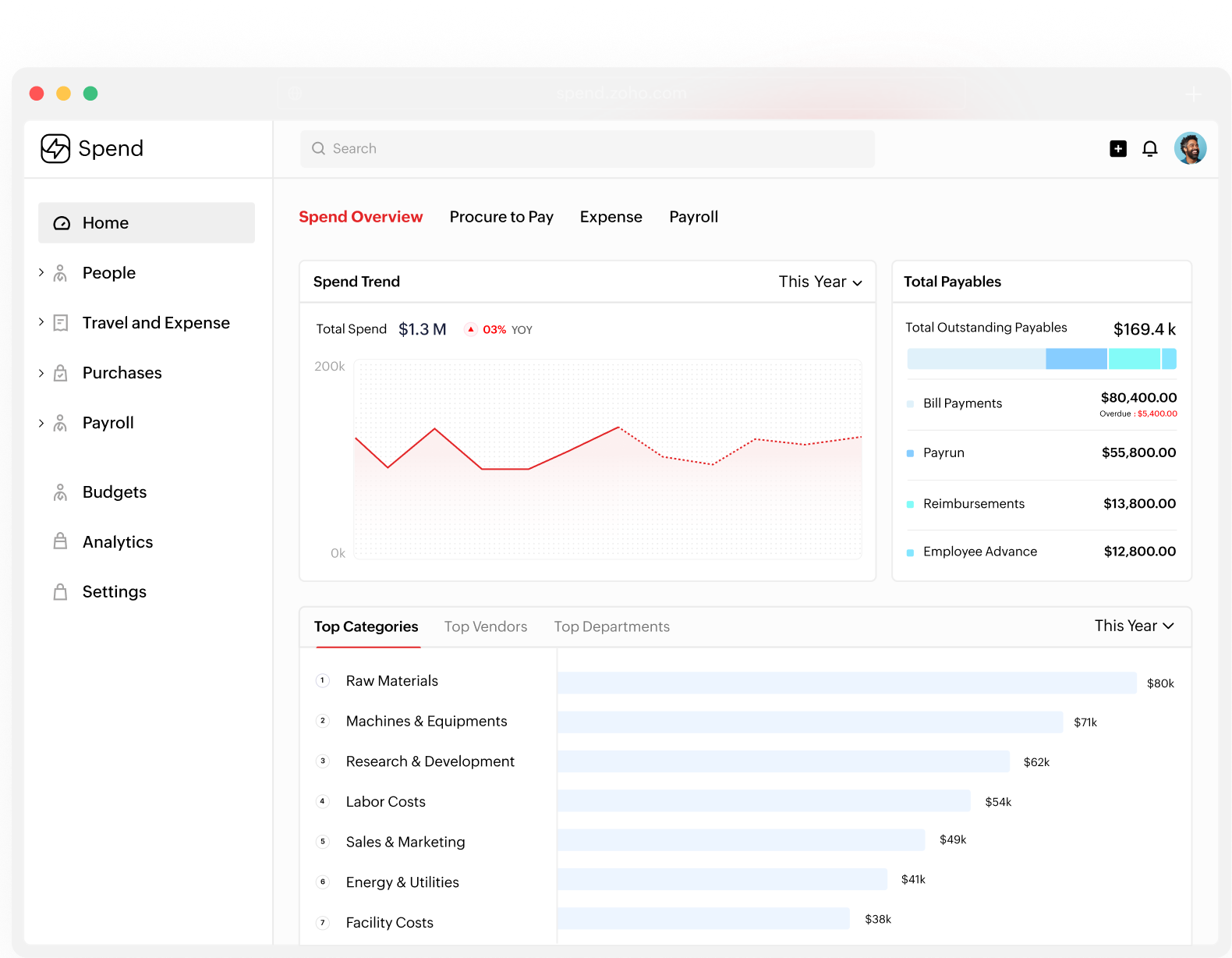Click the Payroll sidebar icon
This screenshot has height=958, width=1232.
(x=60, y=423)
